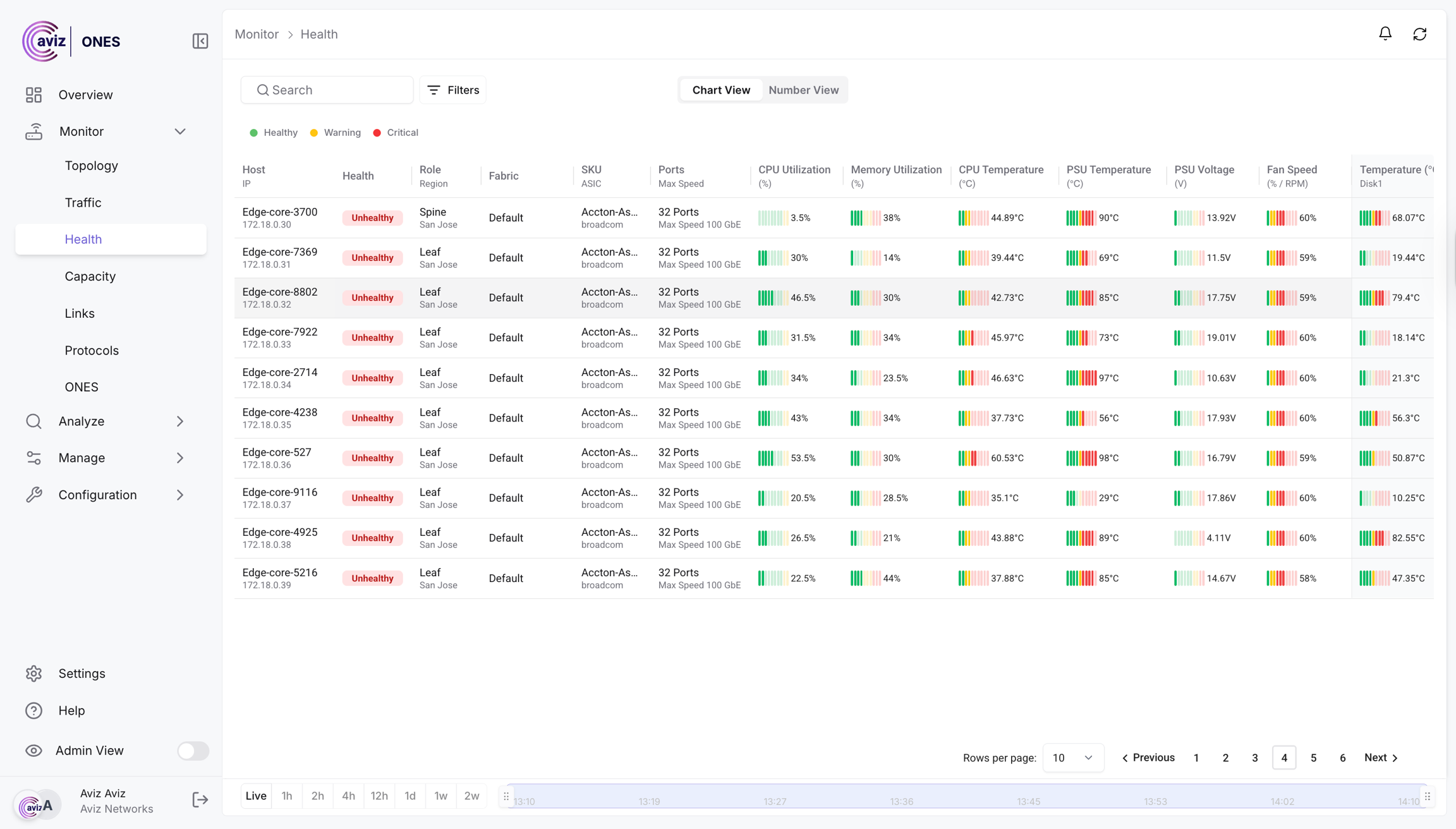This screenshot has width=1456, height=829.
Task: Switch to Number View
Action: (803, 90)
